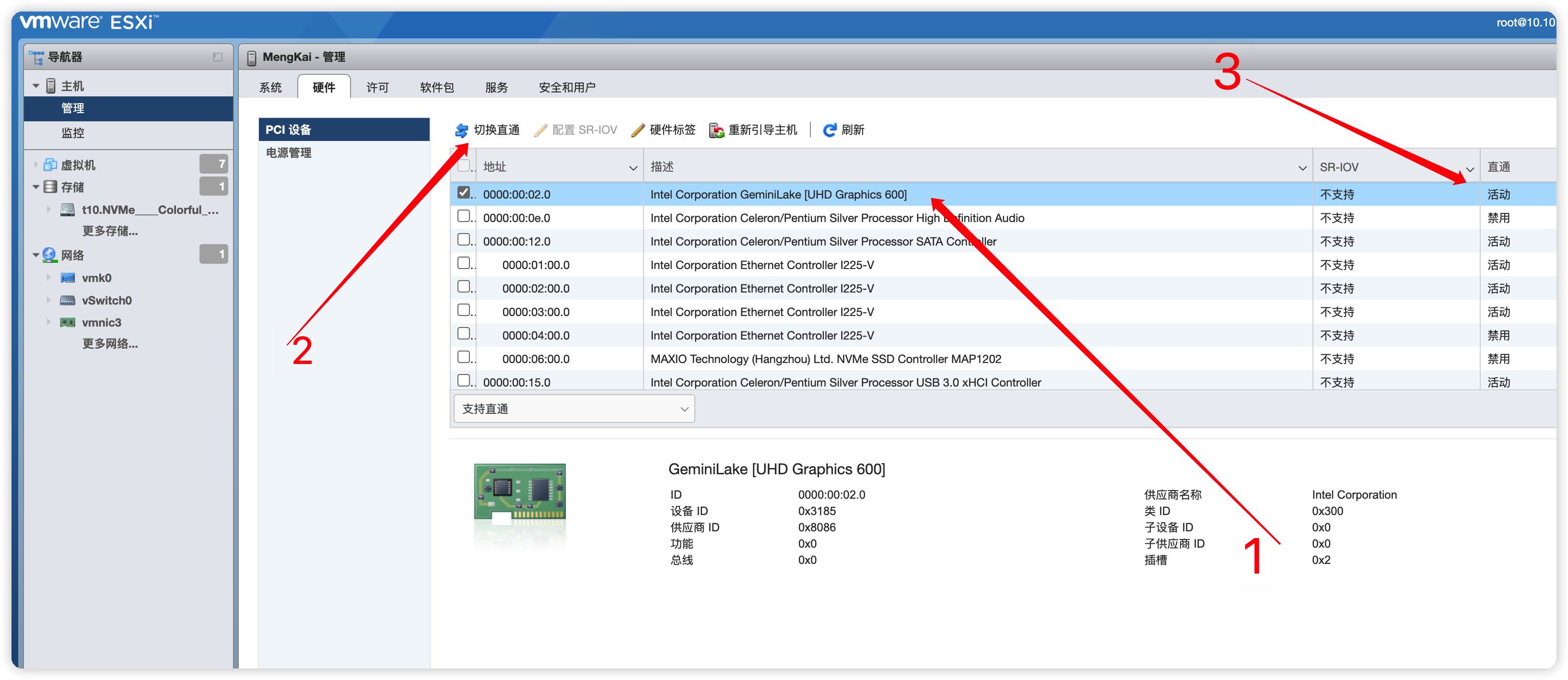Check the 0000:06:00.0 MAXIO NVMe checkbox
Viewport: 1568px width, 680px height.
pyautogui.click(x=464, y=357)
